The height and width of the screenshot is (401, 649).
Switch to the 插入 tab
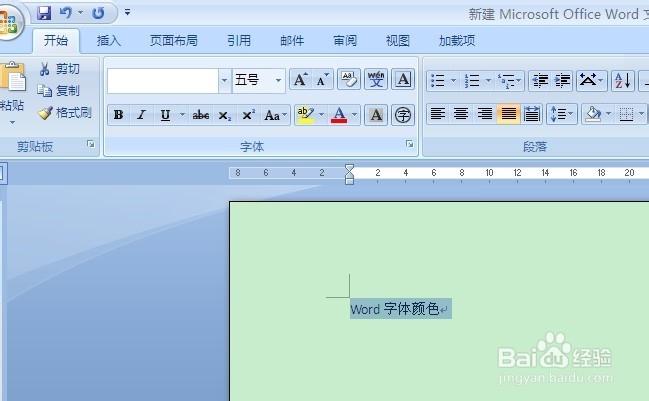[x=108, y=41]
